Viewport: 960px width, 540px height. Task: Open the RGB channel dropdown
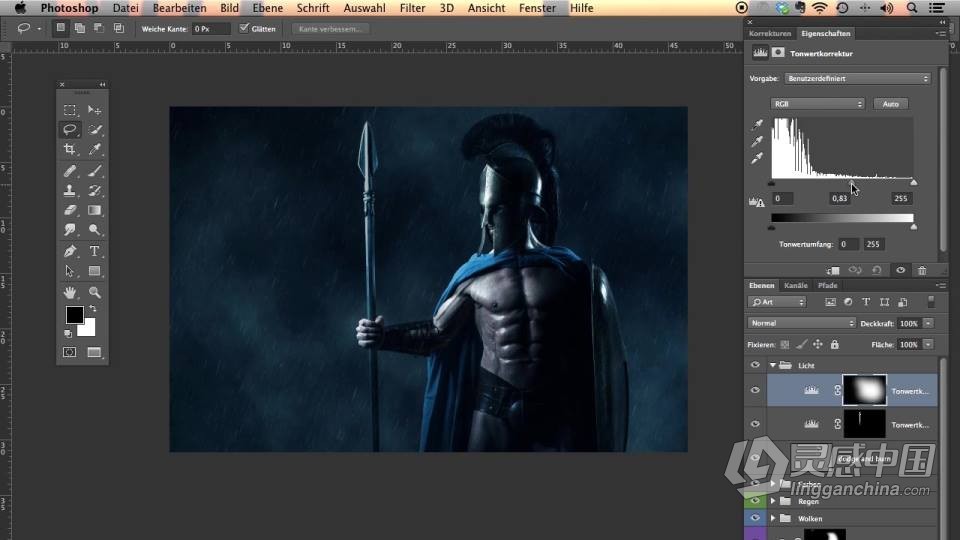coord(817,104)
